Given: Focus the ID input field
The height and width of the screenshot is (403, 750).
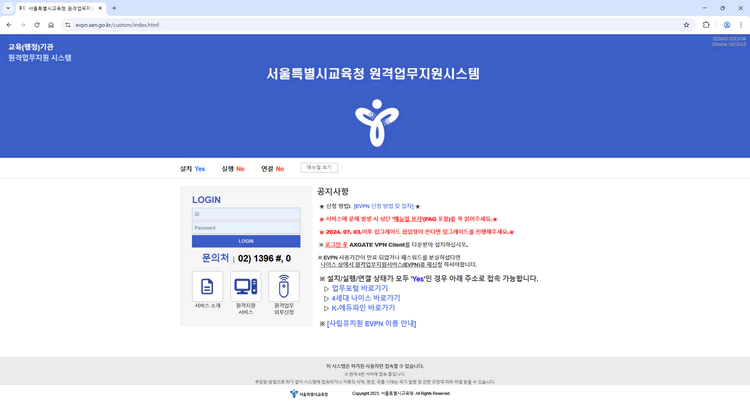Looking at the screenshot, I should click(x=246, y=214).
